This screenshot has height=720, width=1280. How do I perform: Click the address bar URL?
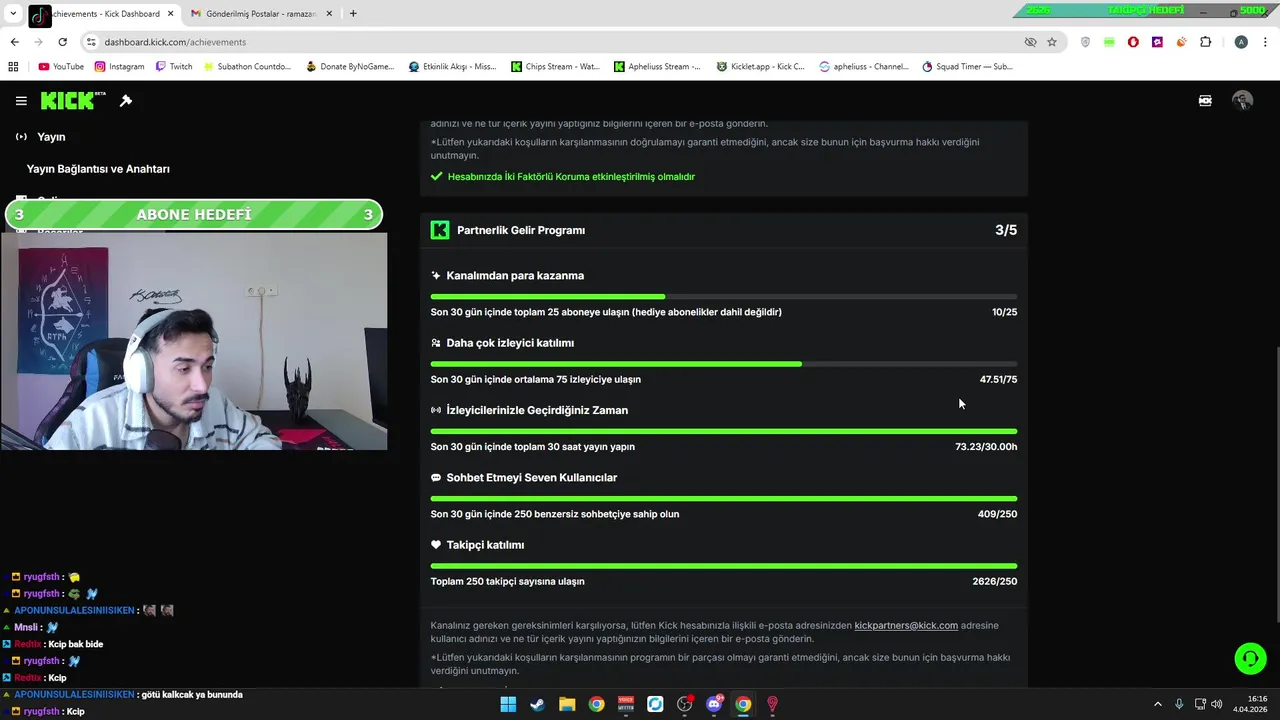(x=175, y=42)
